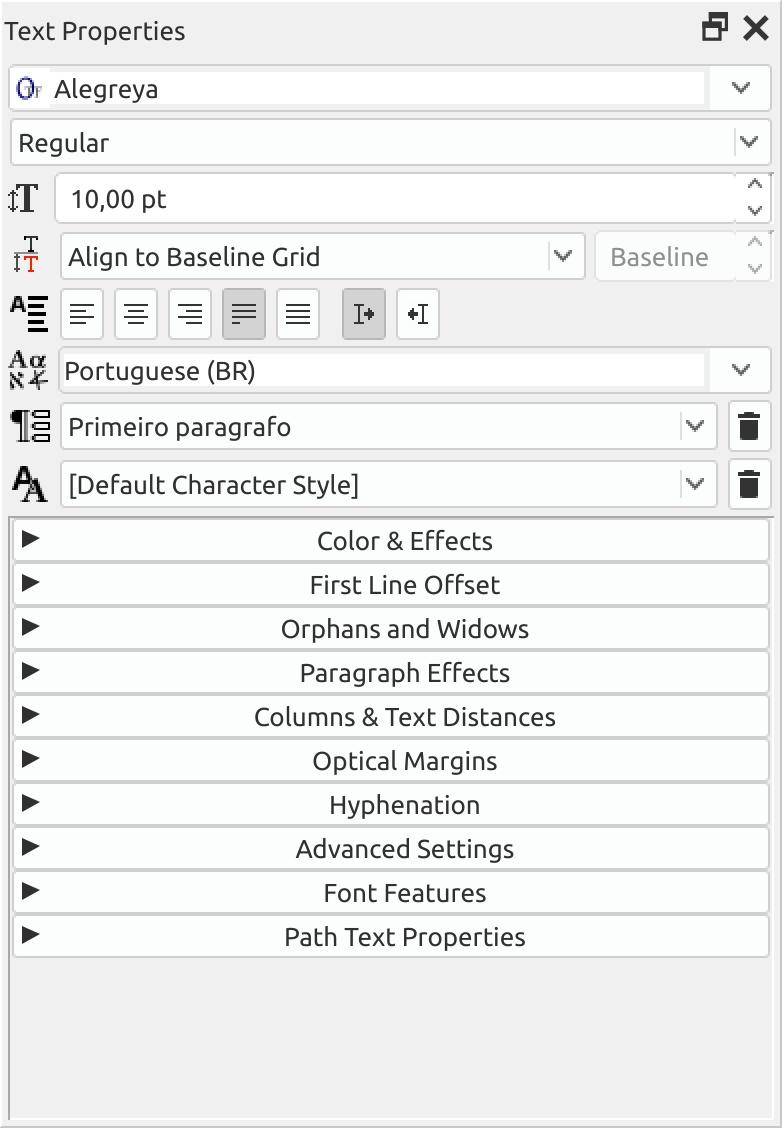
Task: Expand the Hyphenation section
Action: click(x=391, y=804)
